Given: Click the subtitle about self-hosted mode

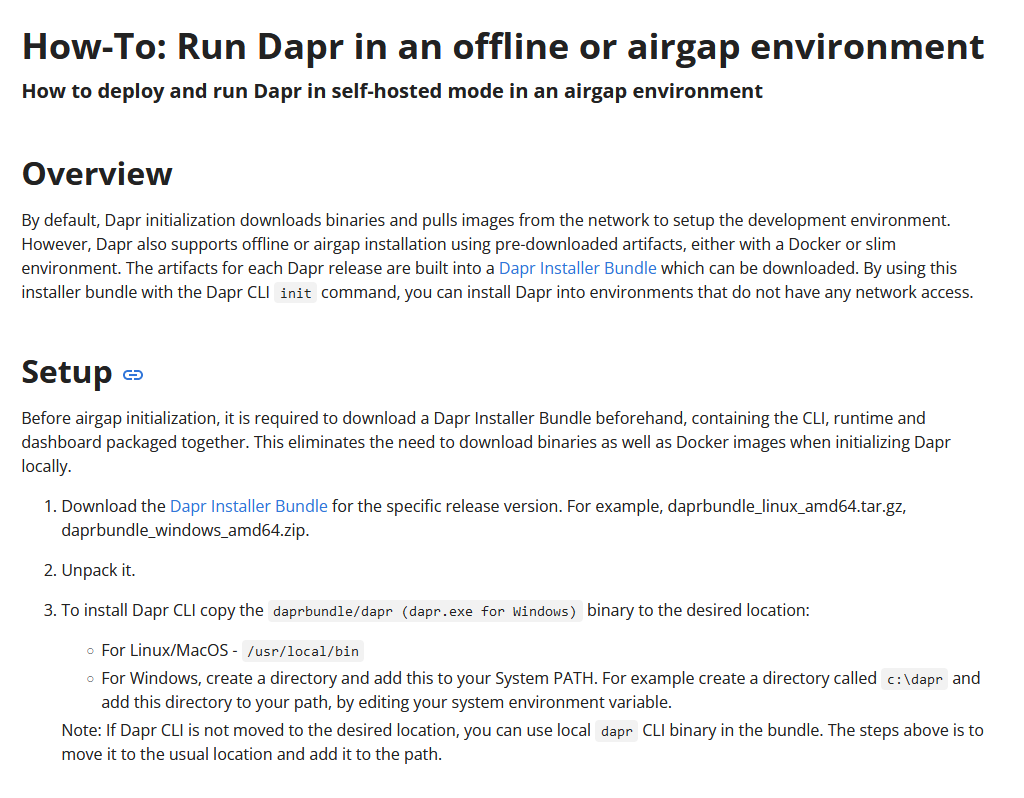Looking at the screenshot, I should pos(392,91).
